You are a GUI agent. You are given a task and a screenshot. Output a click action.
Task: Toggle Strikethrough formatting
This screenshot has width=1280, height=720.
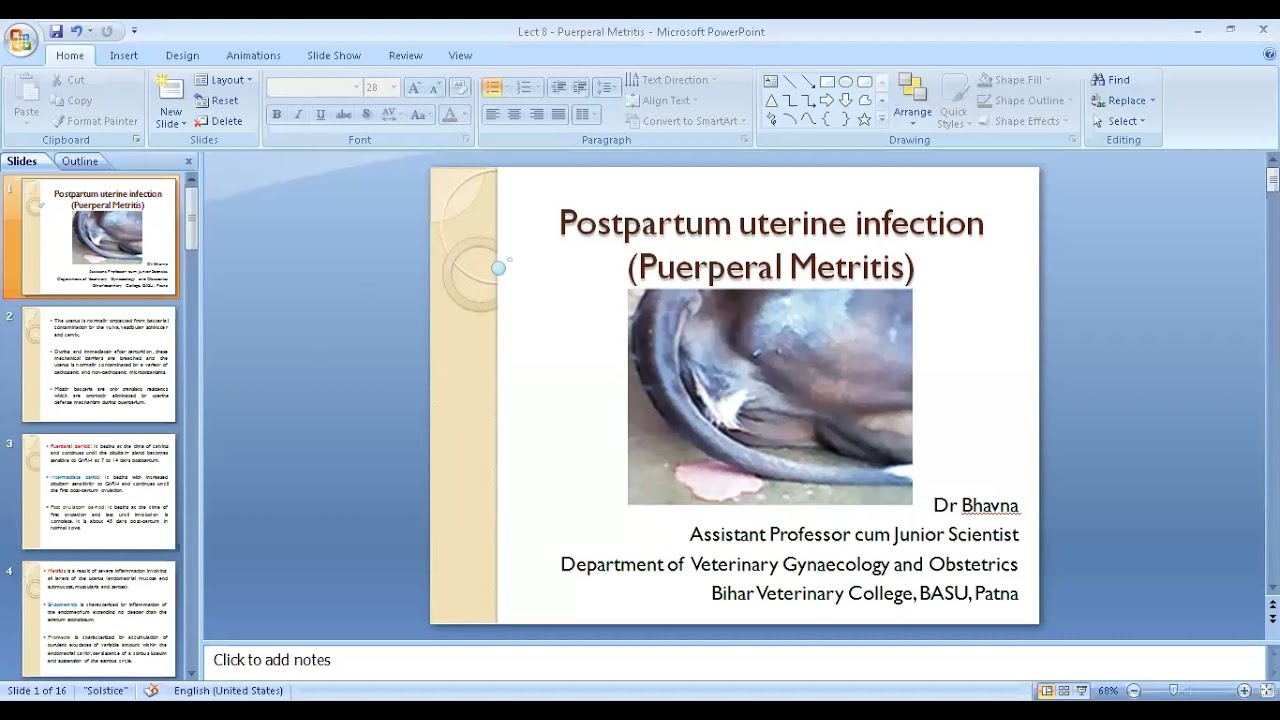(x=344, y=115)
